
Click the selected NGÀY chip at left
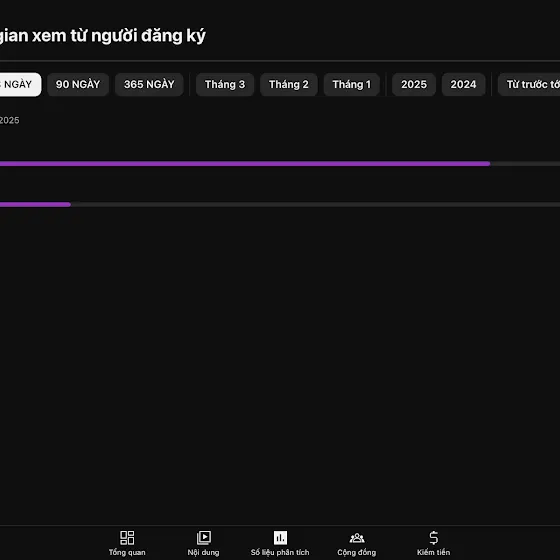tap(20, 85)
